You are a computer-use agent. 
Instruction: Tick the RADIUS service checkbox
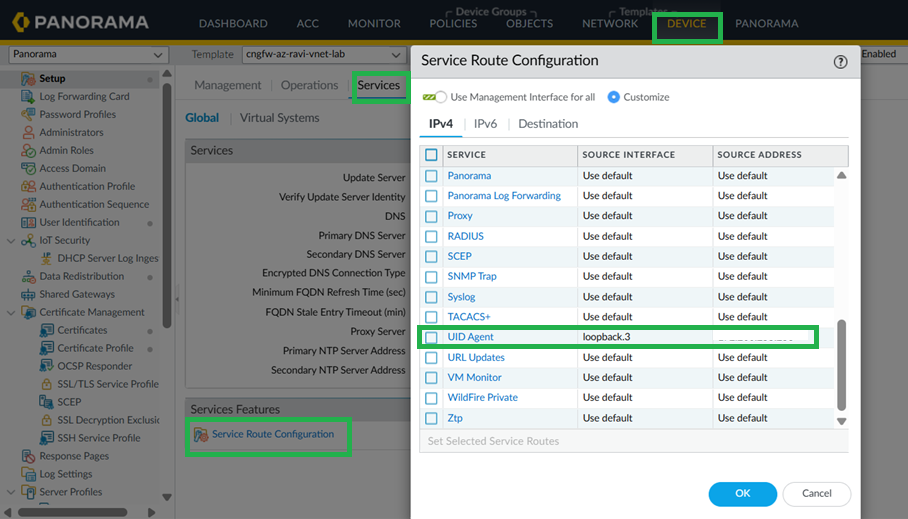coord(431,236)
